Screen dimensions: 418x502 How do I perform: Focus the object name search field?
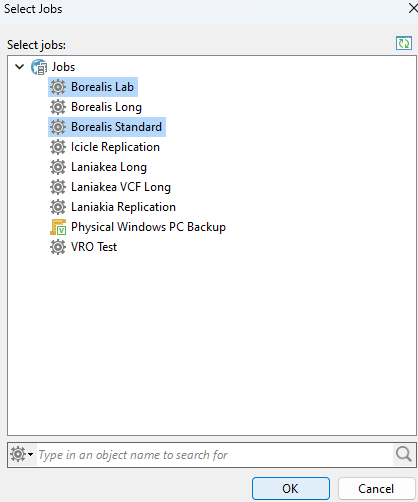tap(215, 455)
